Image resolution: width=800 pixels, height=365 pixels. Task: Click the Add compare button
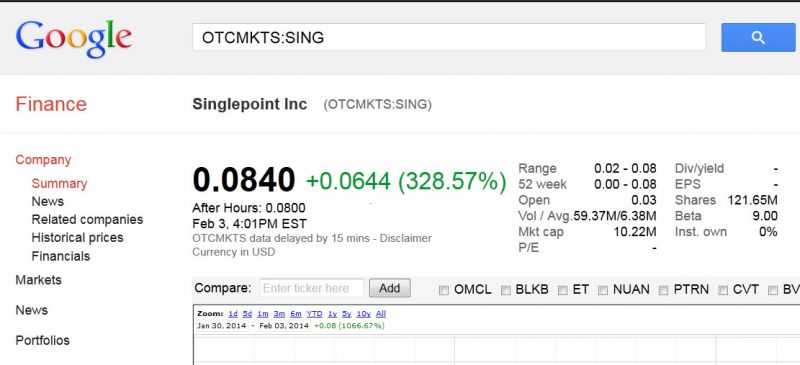coord(389,288)
